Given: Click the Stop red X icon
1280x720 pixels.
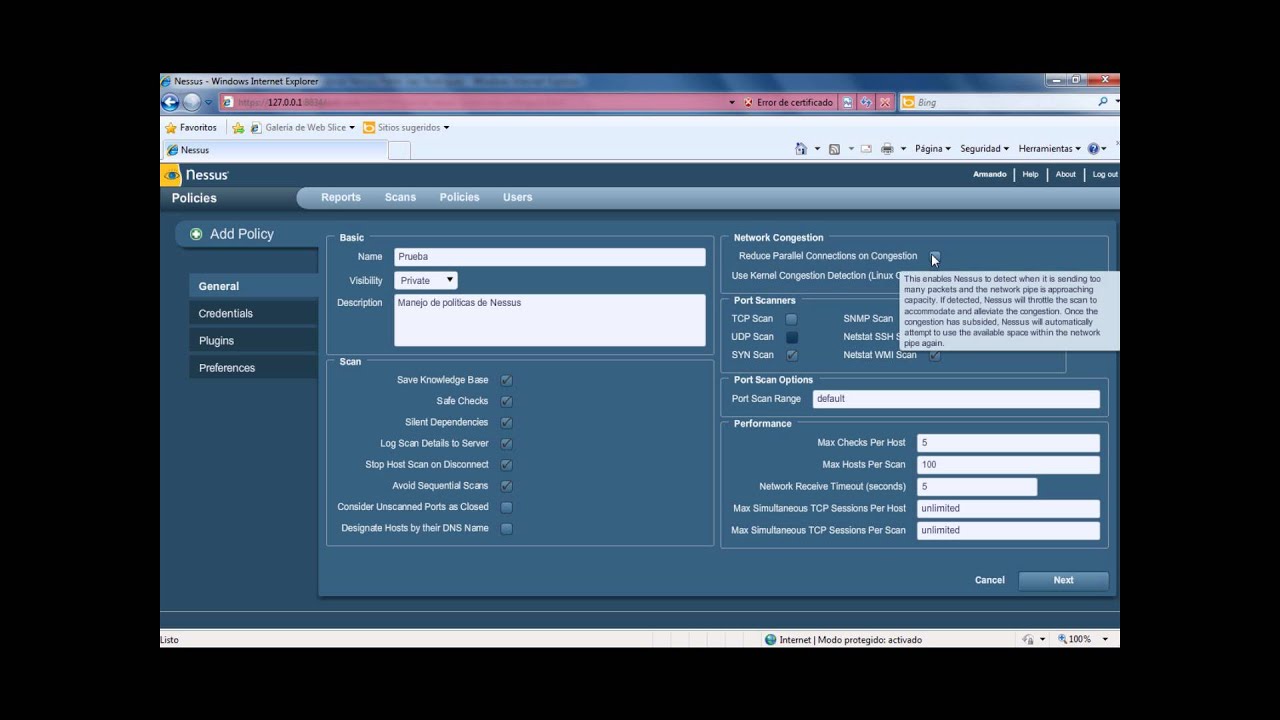Looking at the screenshot, I should (884, 102).
